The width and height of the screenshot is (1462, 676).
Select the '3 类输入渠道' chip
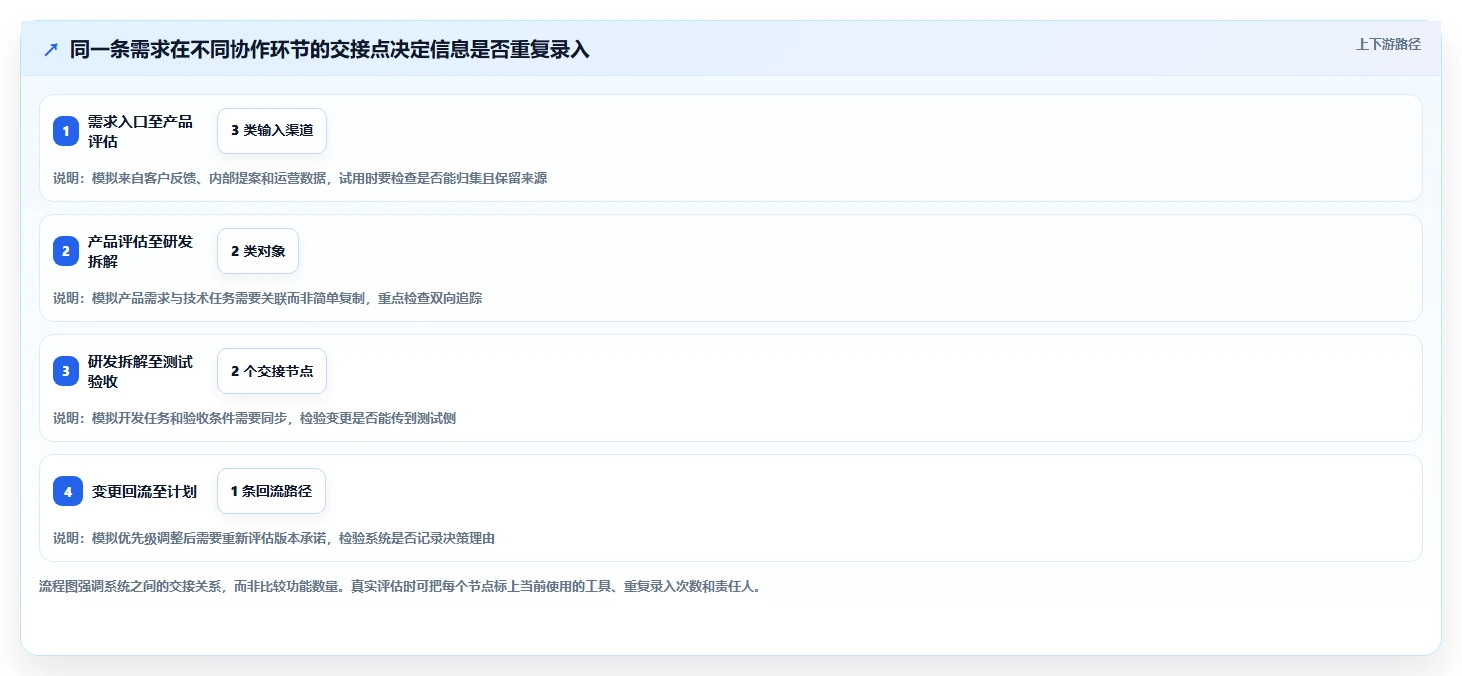point(272,131)
